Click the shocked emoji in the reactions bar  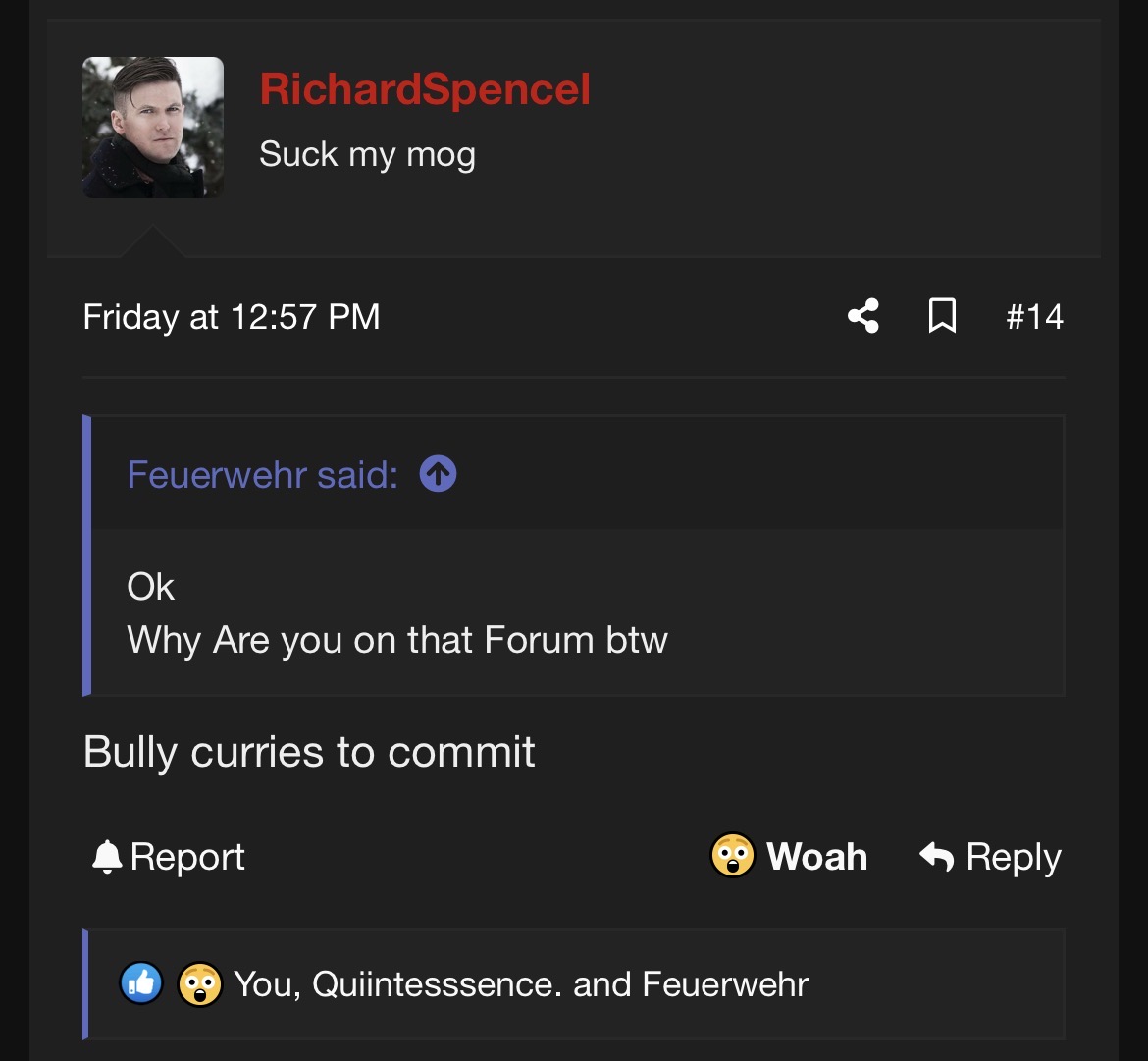pos(199,983)
